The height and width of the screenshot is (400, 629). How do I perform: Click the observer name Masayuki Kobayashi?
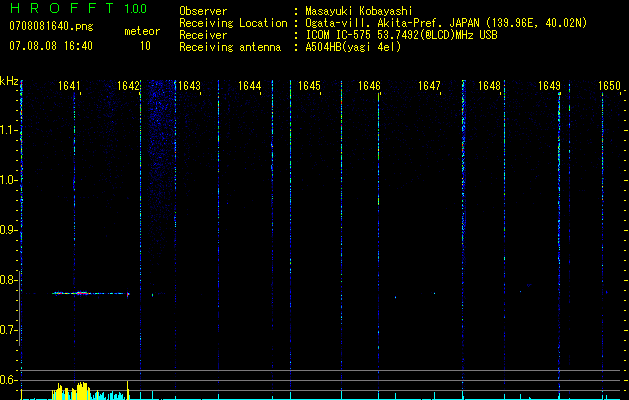(359, 11)
